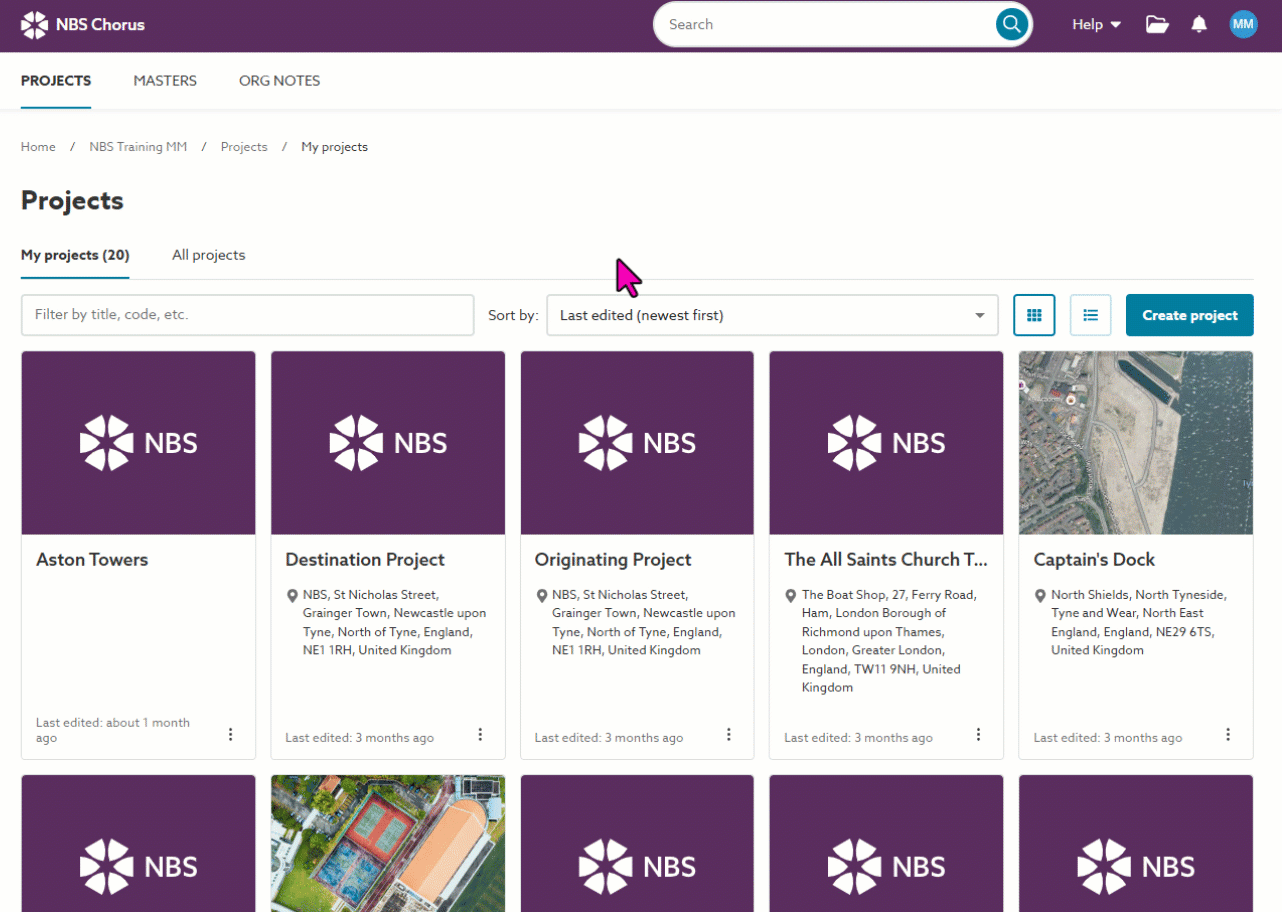Screen dimensions: 1282x912
Task: Select the My projects (20) tab
Action: tap(75, 255)
